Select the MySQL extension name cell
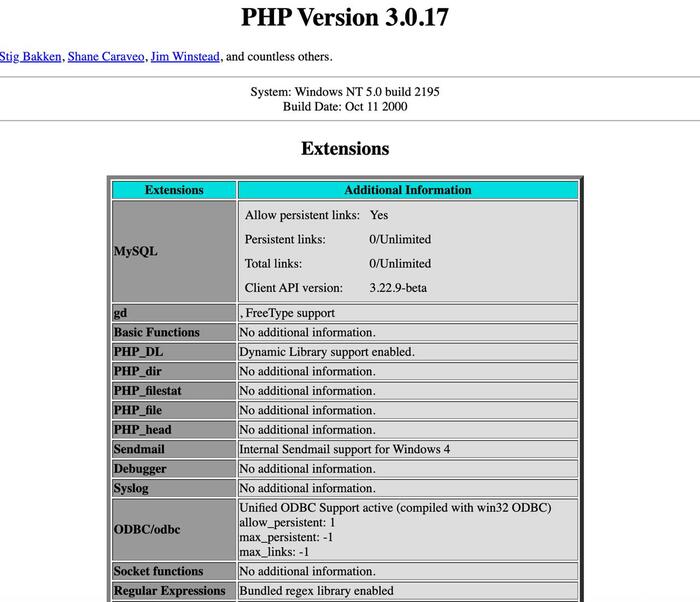This screenshot has height=602, width=700. [x=136, y=251]
